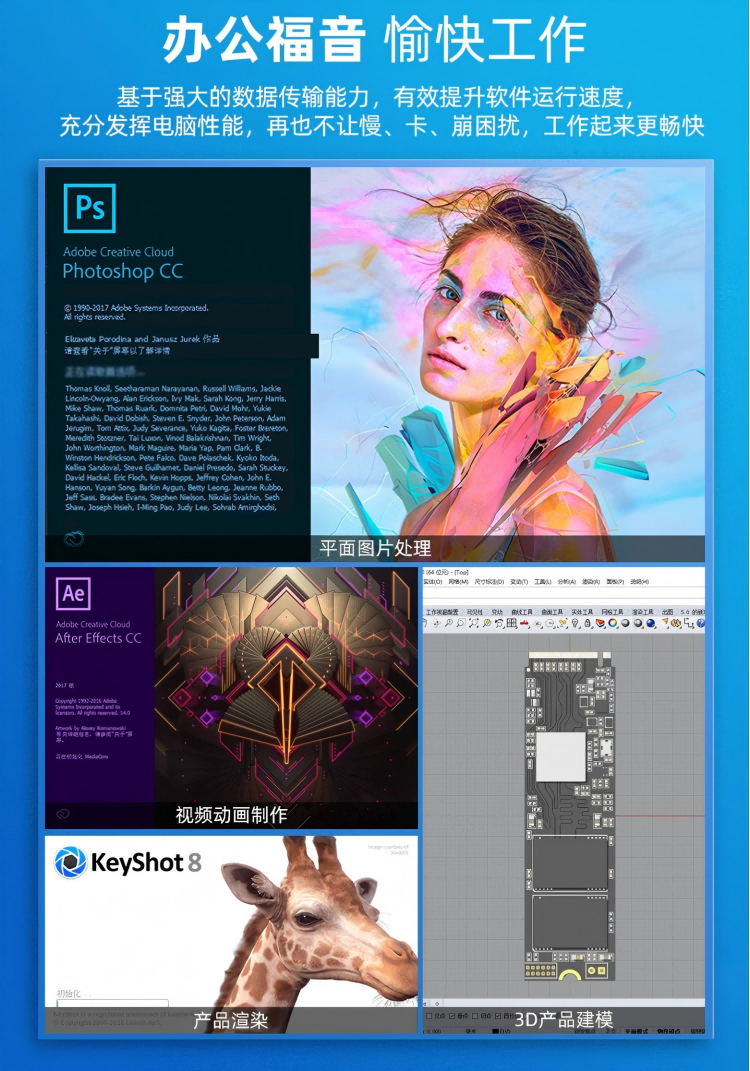Screen dimensions: 750x1071
Task: Toggle the leftmost object snap checkbox in Rhino
Action: click(429, 1016)
